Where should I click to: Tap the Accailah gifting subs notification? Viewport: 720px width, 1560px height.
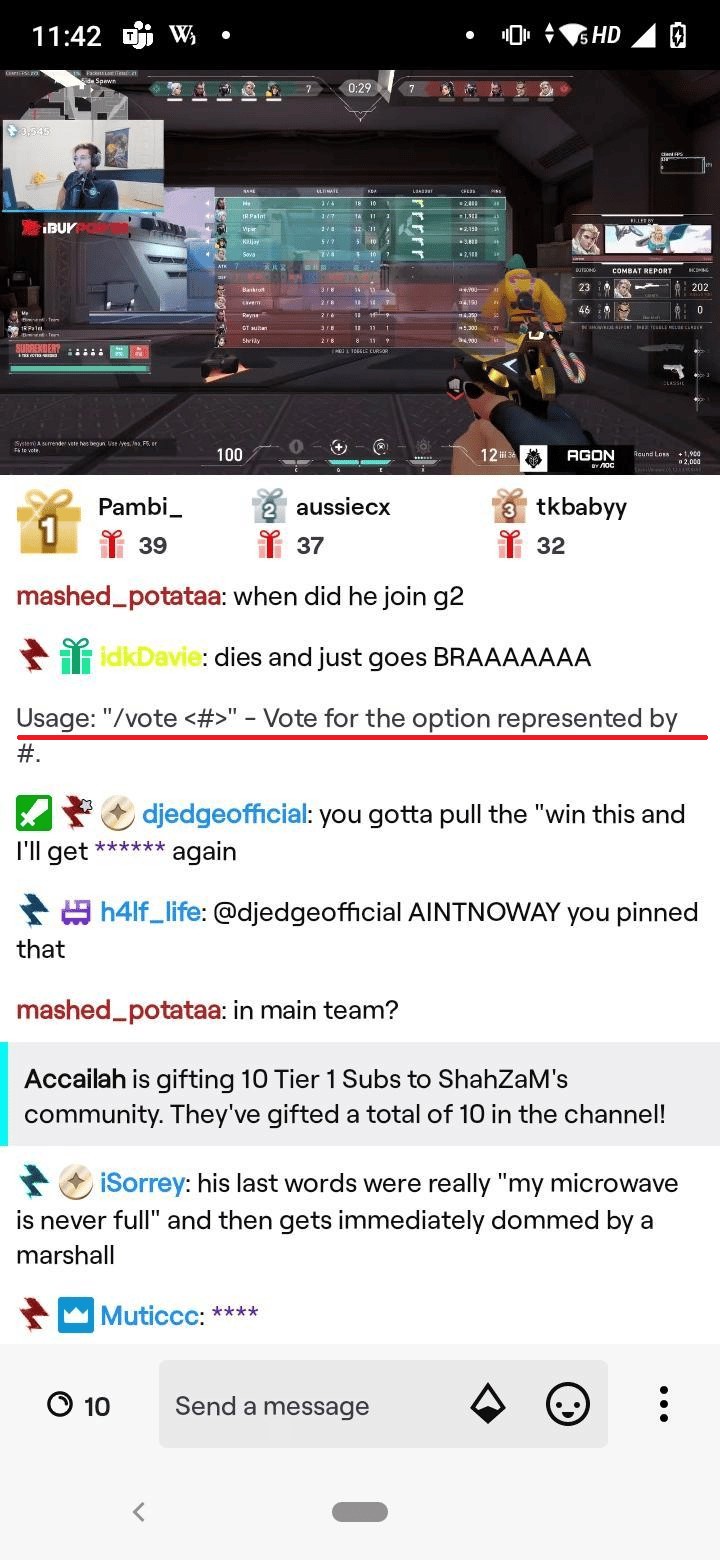[x=360, y=1095]
